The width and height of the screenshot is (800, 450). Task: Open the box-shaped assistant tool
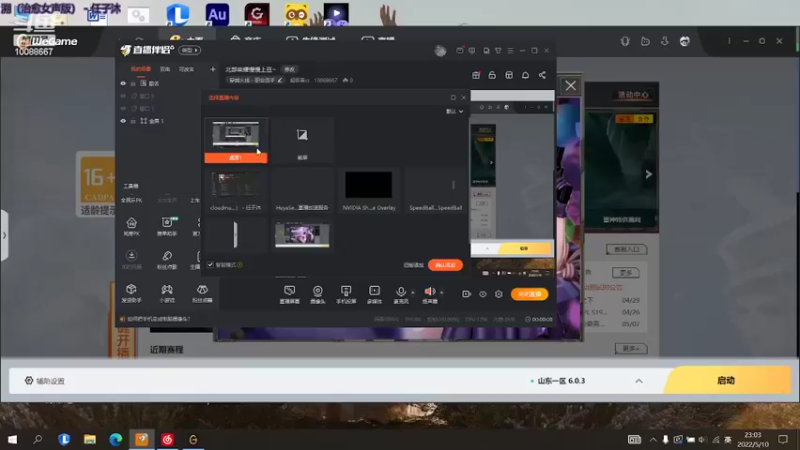click(x=131, y=293)
